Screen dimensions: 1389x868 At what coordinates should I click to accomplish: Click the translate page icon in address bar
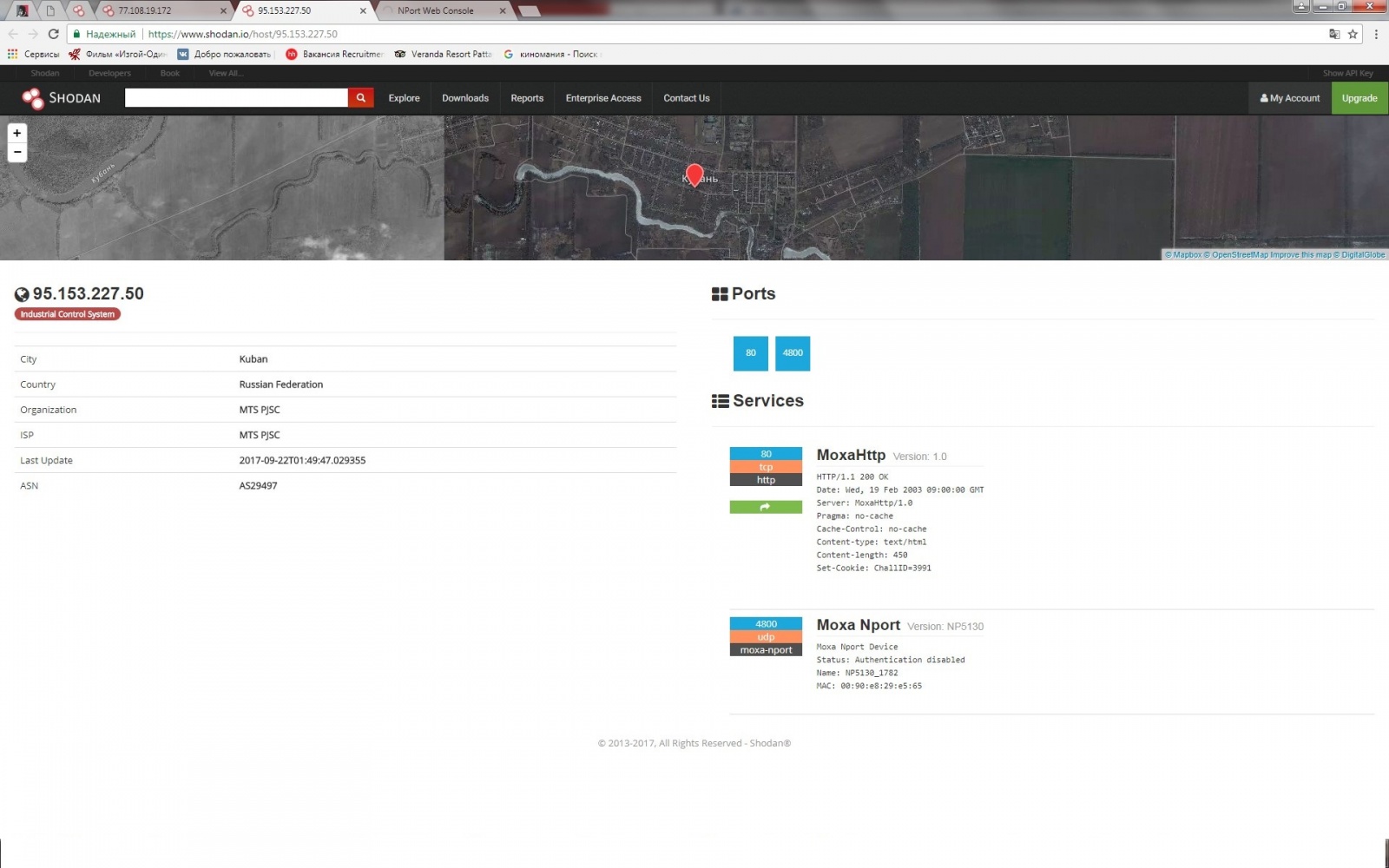click(1334, 34)
